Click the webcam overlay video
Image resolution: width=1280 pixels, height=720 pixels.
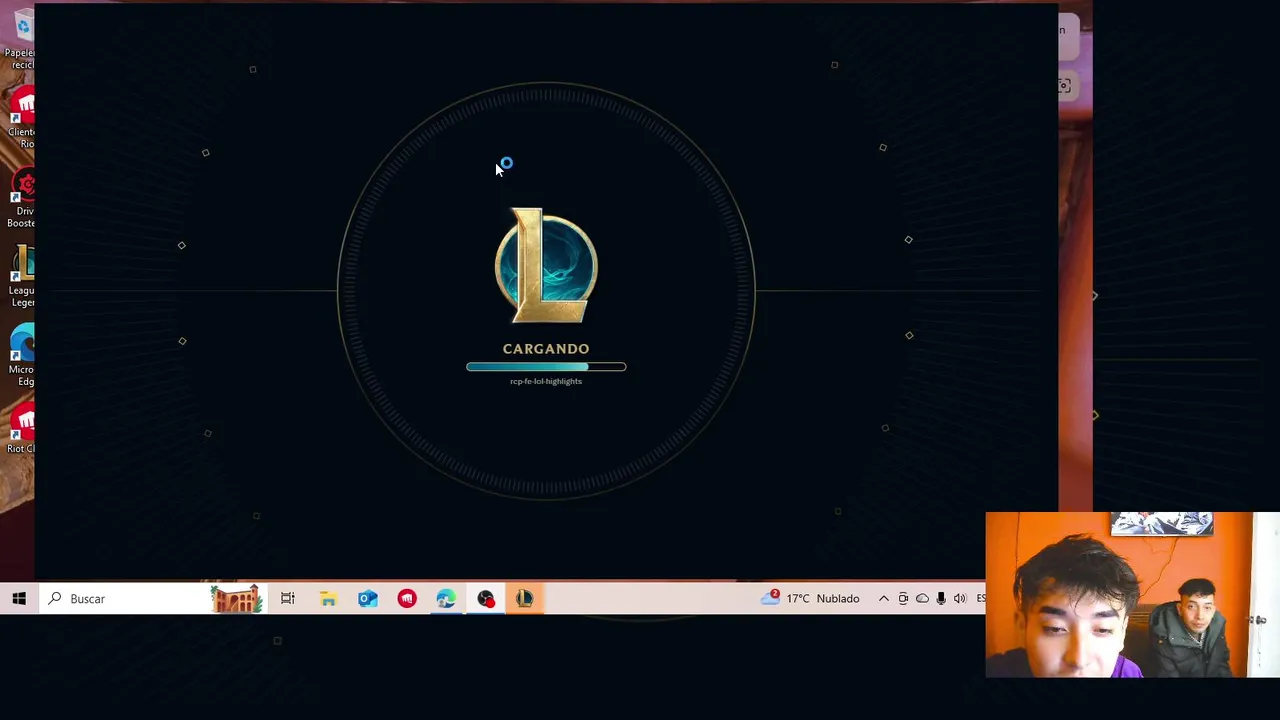pyautogui.click(x=1132, y=595)
